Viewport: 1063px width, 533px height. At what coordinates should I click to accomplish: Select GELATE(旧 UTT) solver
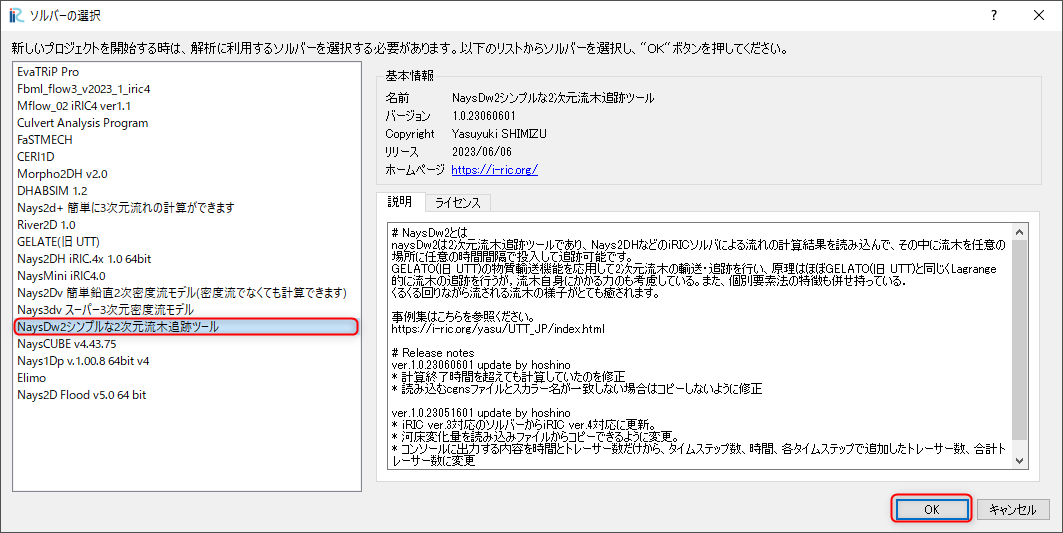186,241
